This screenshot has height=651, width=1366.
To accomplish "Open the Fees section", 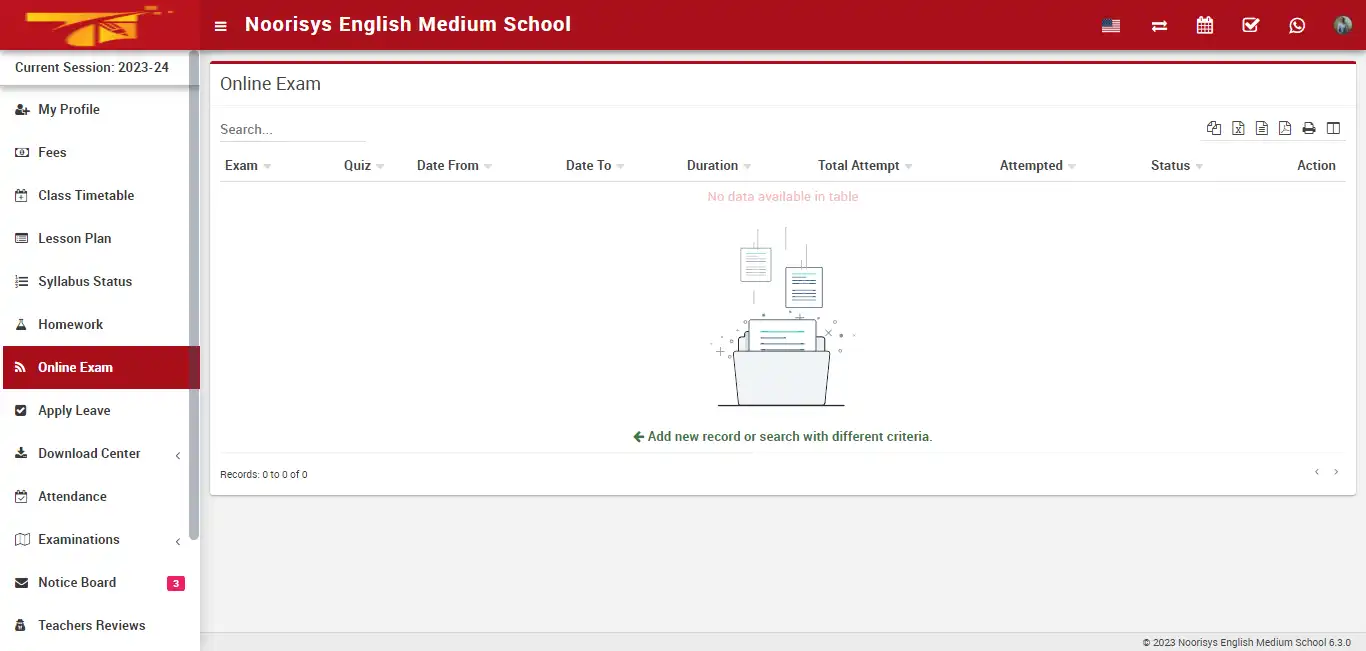I will [x=52, y=152].
